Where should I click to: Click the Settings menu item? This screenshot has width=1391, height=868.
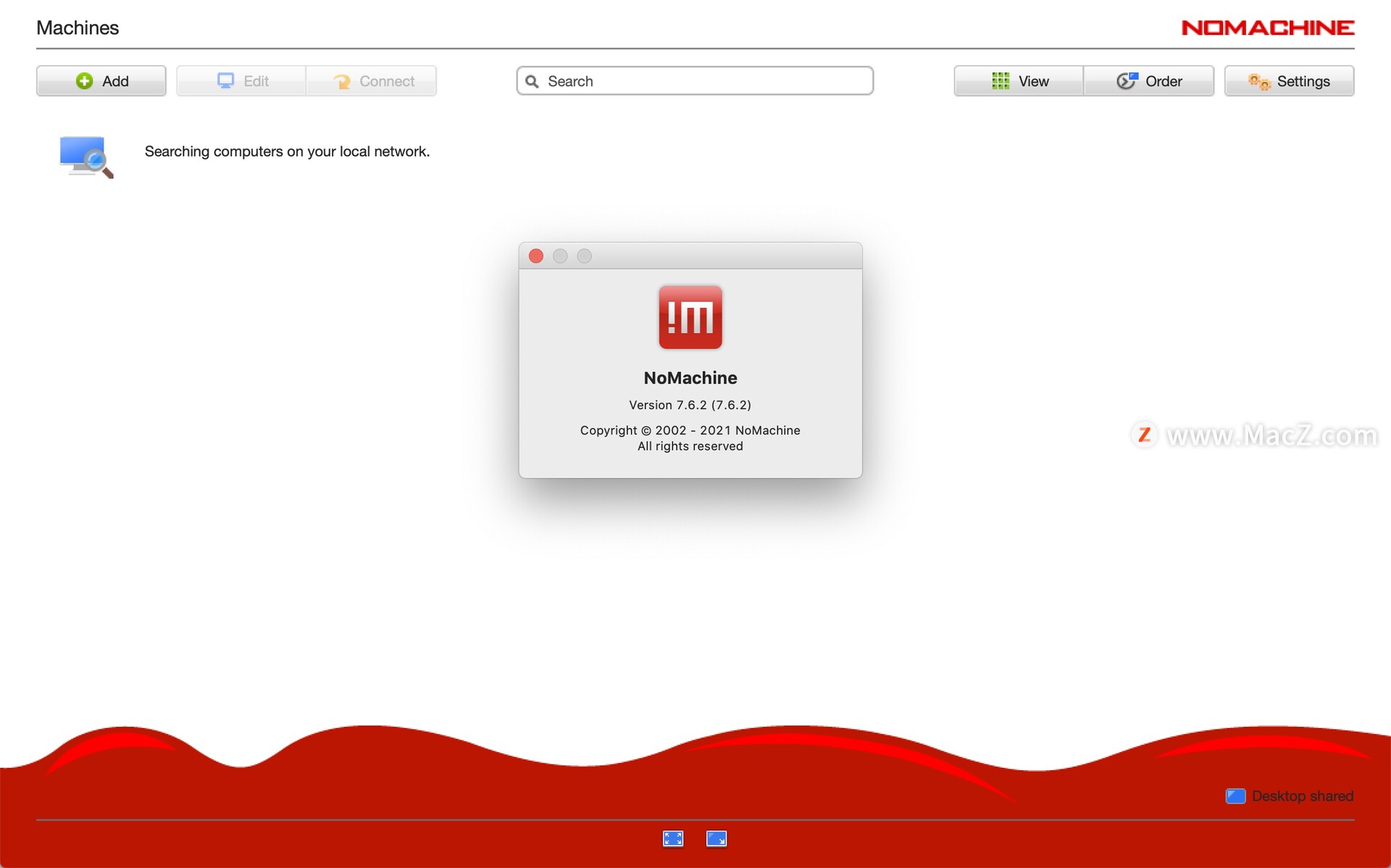coord(1290,80)
